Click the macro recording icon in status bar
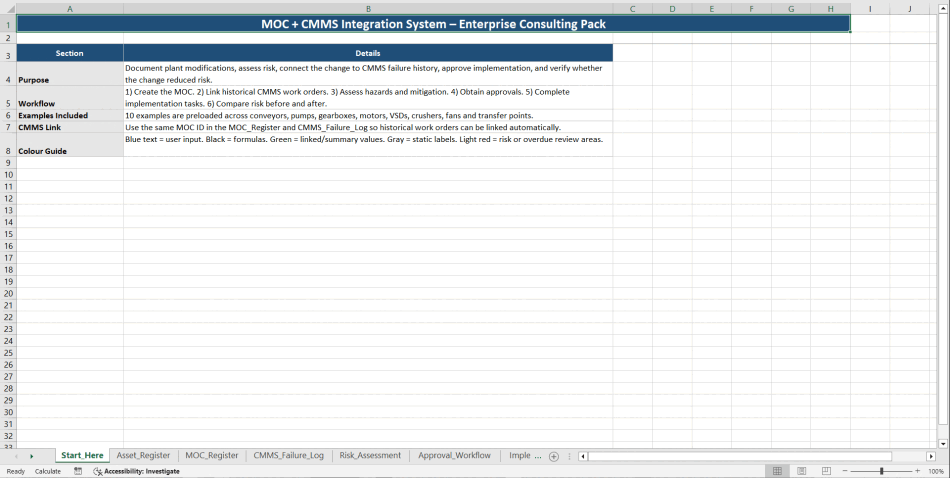Image resolution: width=950 pixels, height=478 pixels. coord(78,471)
